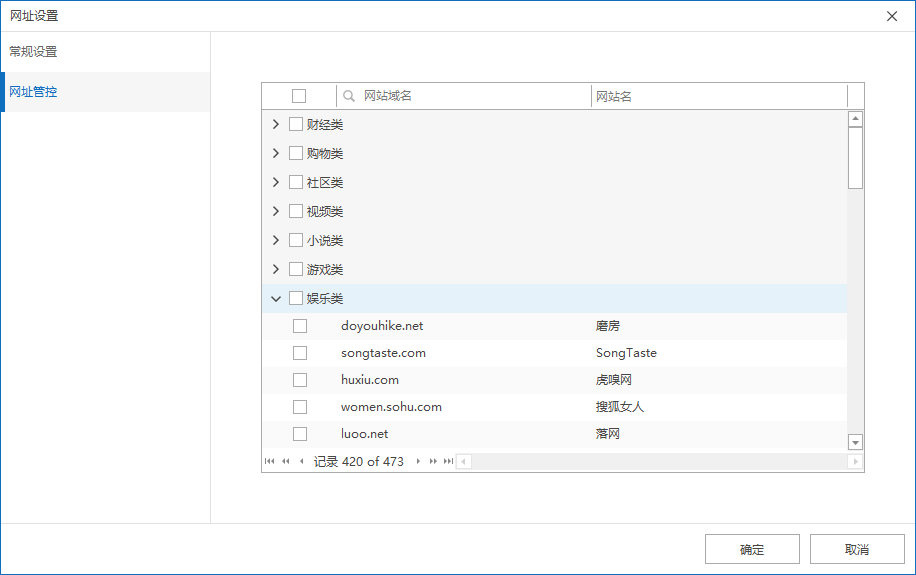Collapse the 娱乐类 category
The height and width of the screenshot is (575, 916).
[276, 299]
